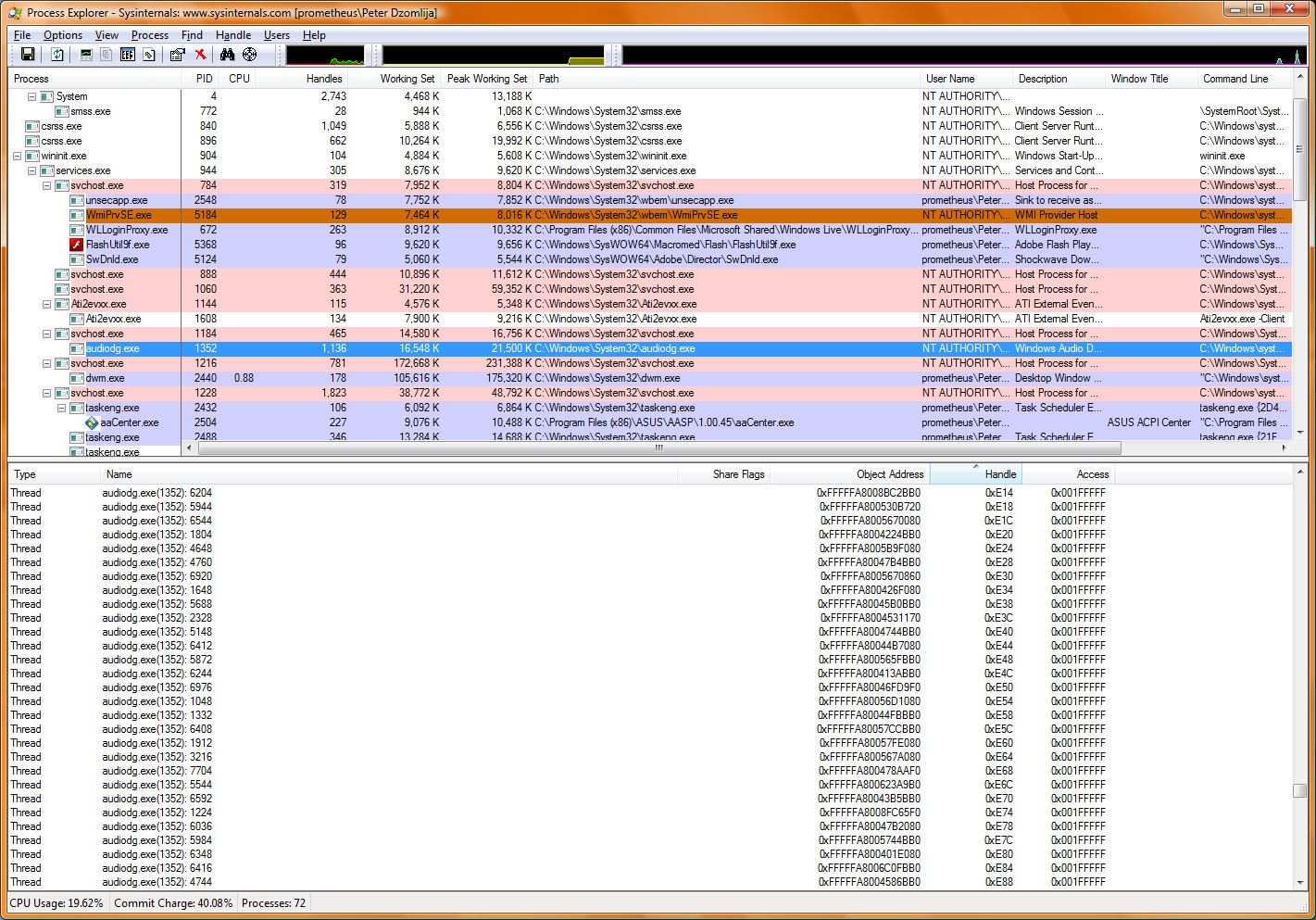This screenshot has width=1316, height=920.
Task: Collapse the svchost.exe PID 784 node
Action: (x=46, y=185)
